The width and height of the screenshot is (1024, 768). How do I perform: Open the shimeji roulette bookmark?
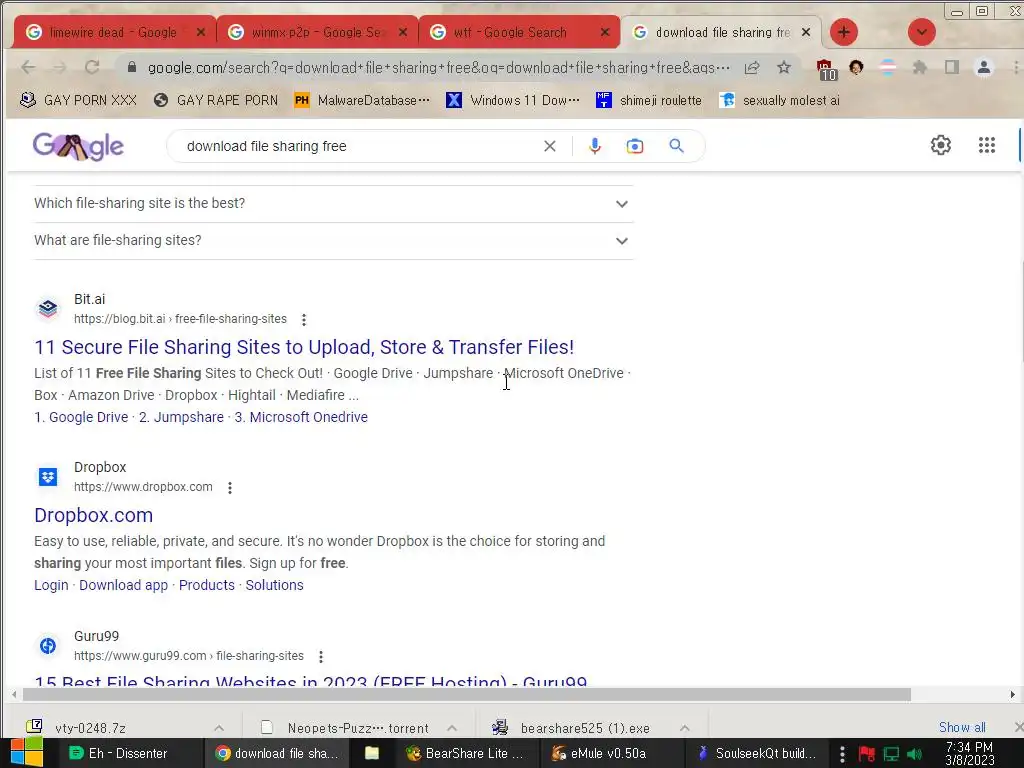pos(648,100)
